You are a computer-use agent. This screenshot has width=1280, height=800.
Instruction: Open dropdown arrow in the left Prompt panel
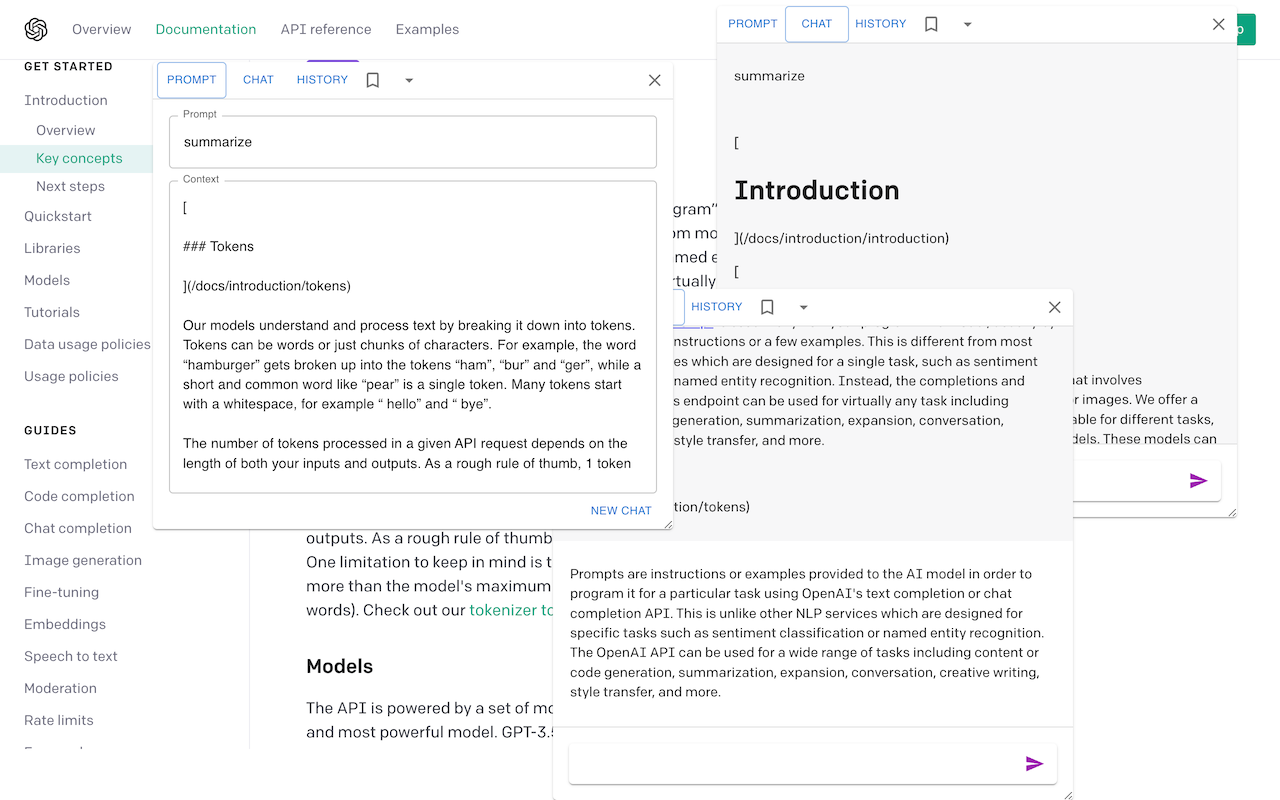tap(409, 80)
